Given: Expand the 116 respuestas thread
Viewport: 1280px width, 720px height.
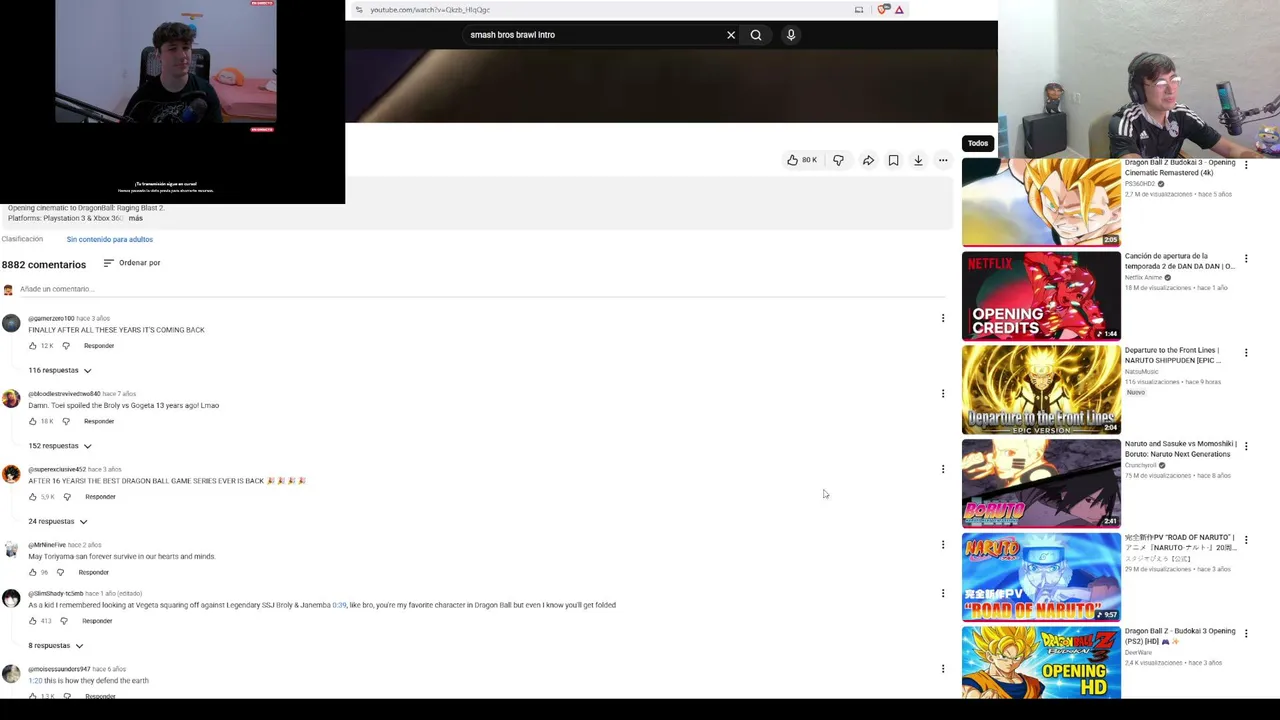Looking at the screenshot, I should pos(60,370).
